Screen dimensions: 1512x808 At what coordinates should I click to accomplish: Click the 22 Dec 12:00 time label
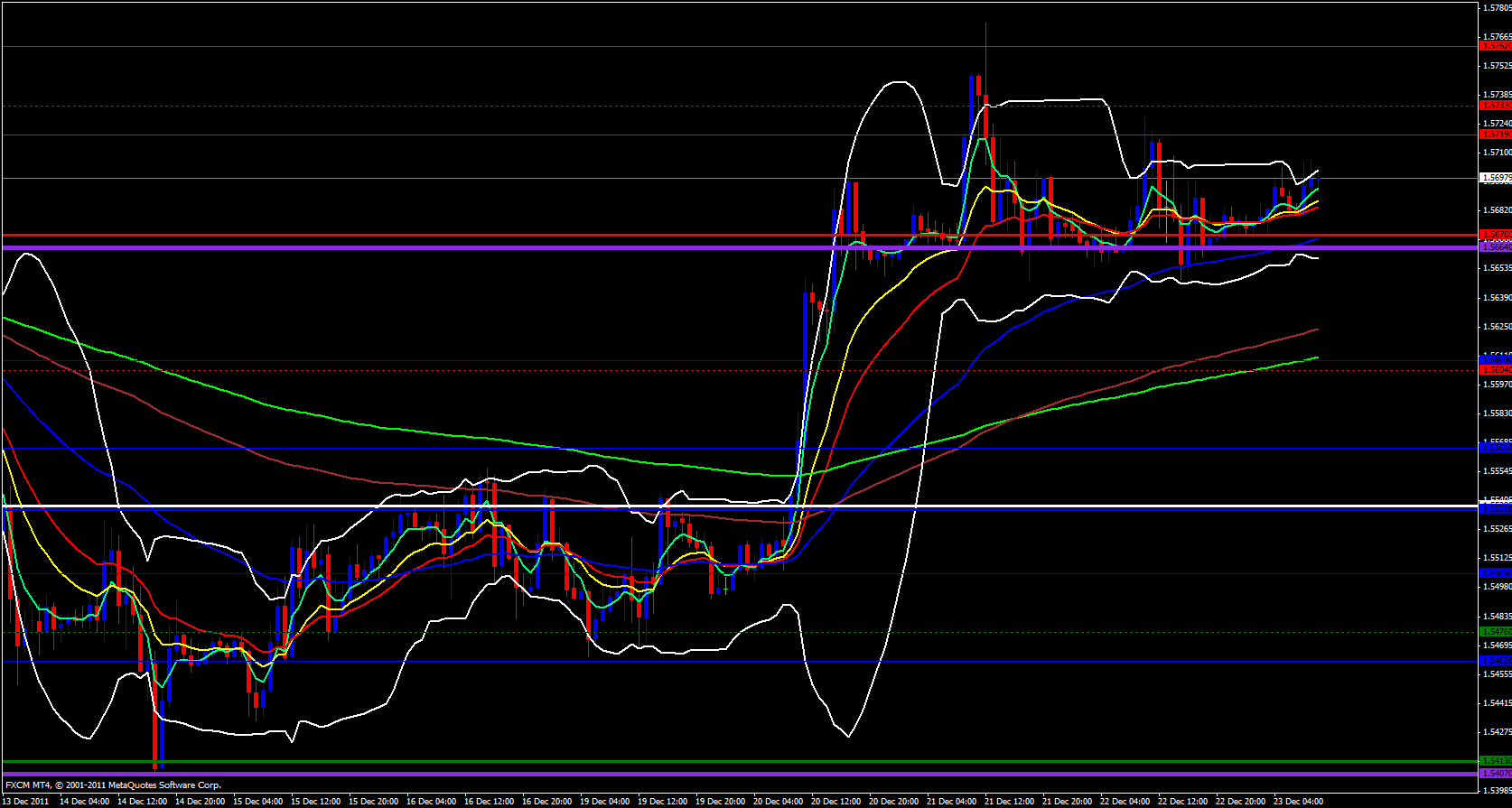1184,801
